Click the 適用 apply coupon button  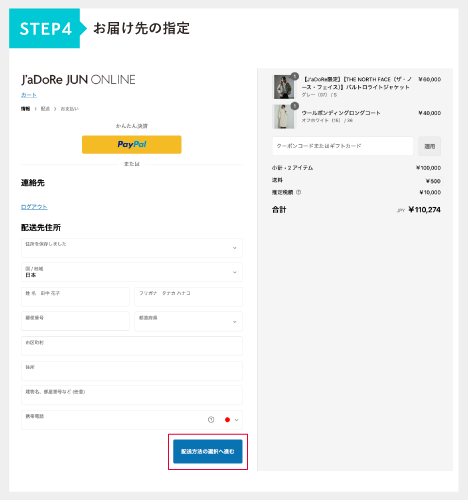(429, 146)
